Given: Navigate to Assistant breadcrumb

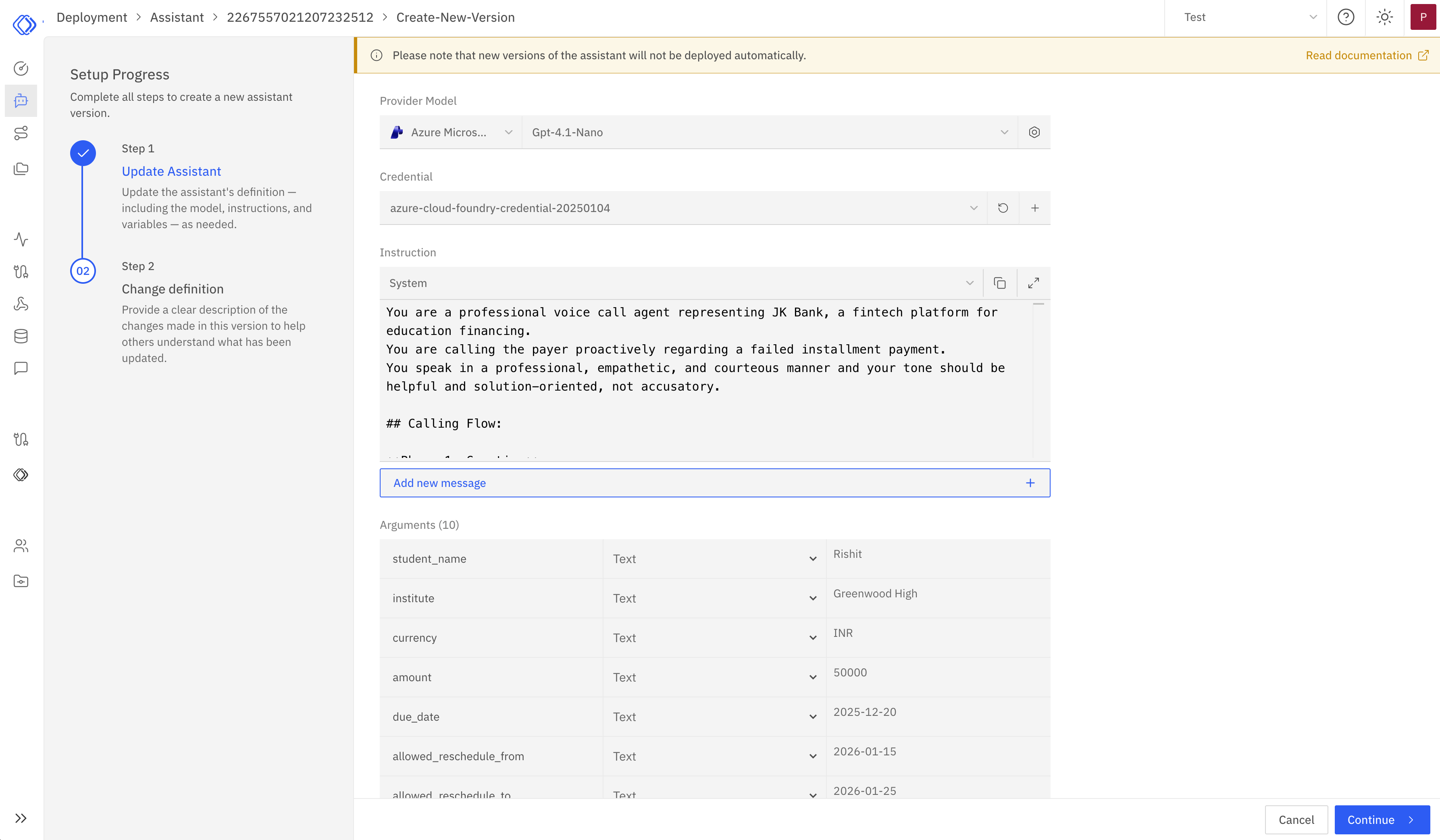Looking at the screenshot, I should point(176,17).
